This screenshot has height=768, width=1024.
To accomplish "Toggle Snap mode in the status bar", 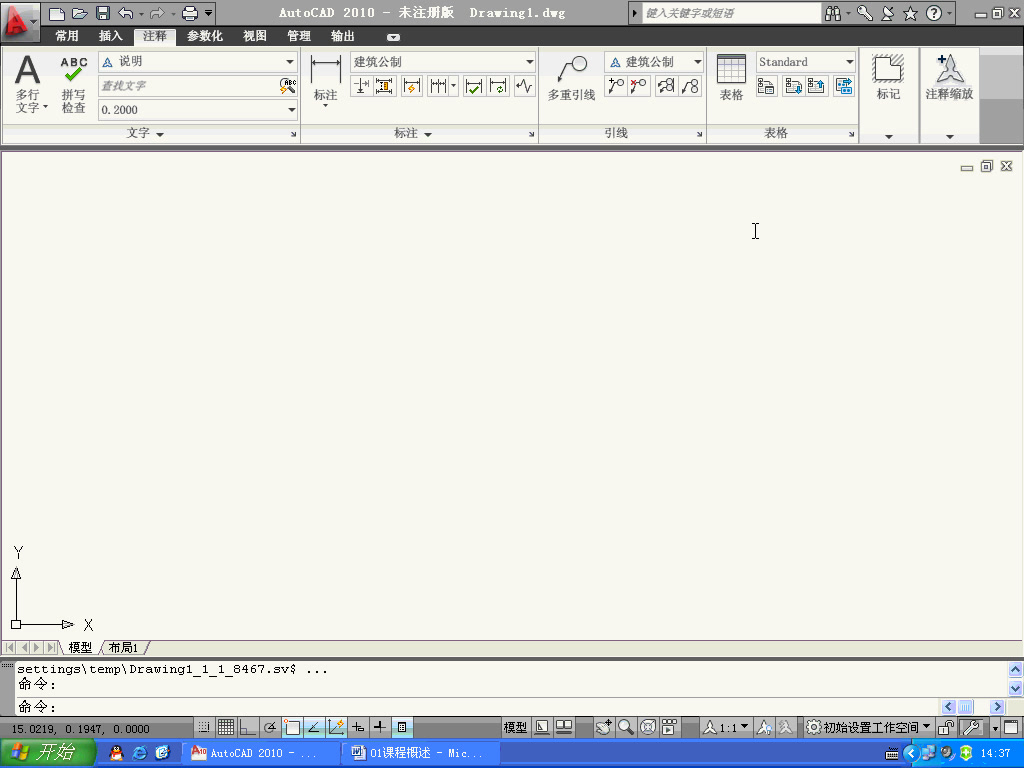I will [204, 727].
